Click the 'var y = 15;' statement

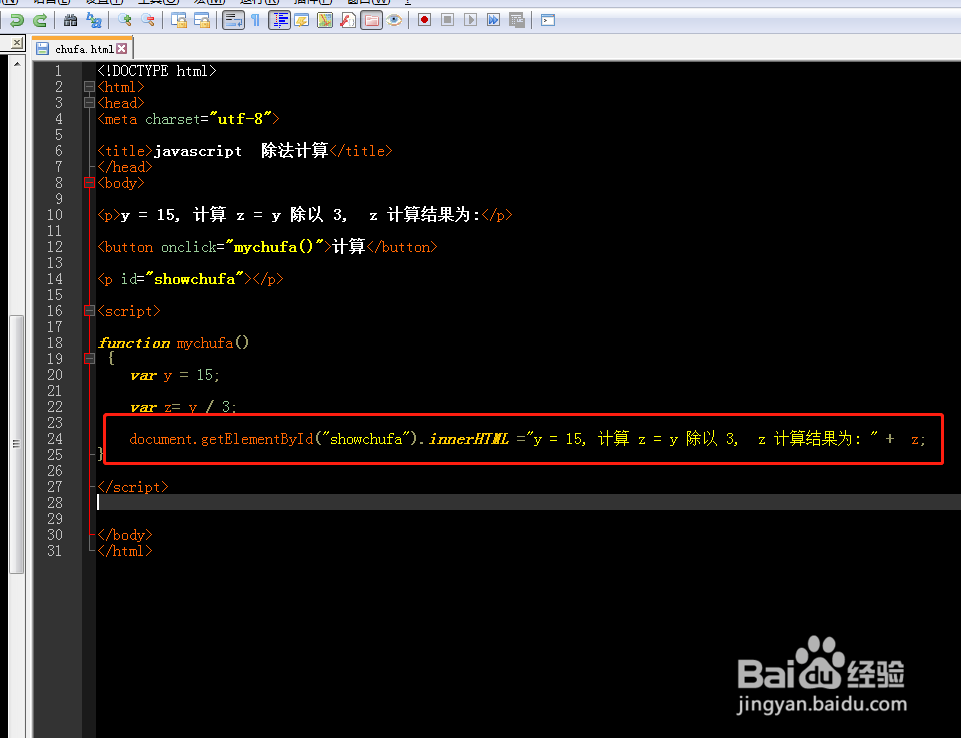coord(175,375)
